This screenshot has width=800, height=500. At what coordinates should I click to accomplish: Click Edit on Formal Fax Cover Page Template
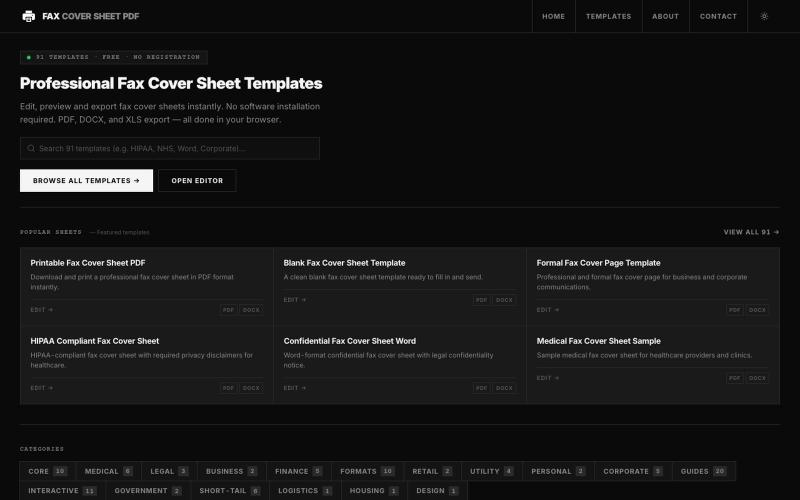pos(547,310)
